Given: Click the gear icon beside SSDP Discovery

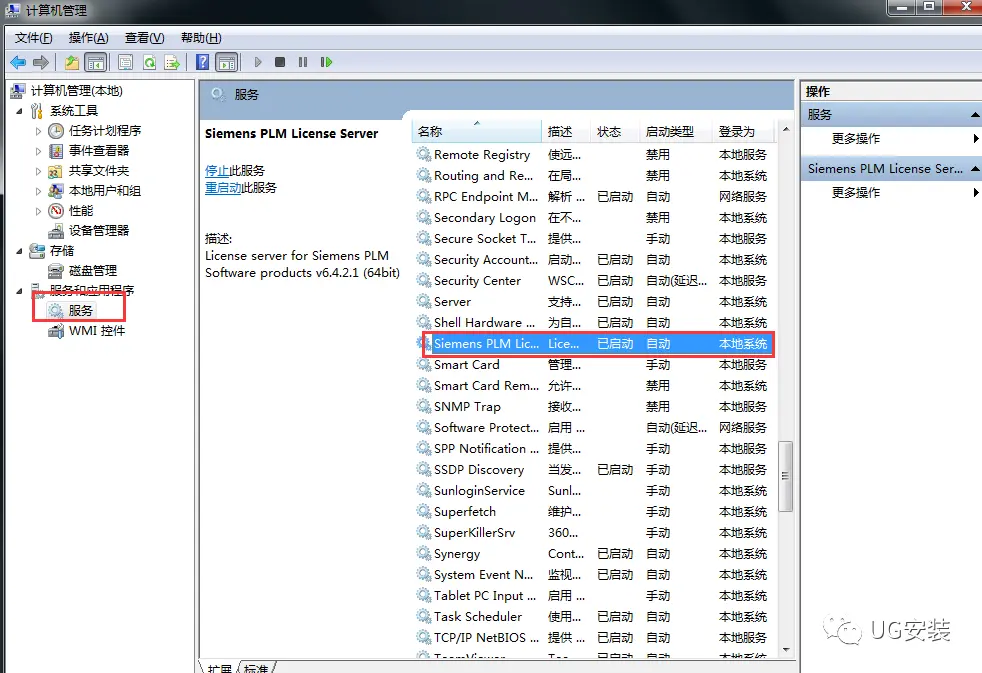Looking at the screenshot, I should click(x=424, y=470).
